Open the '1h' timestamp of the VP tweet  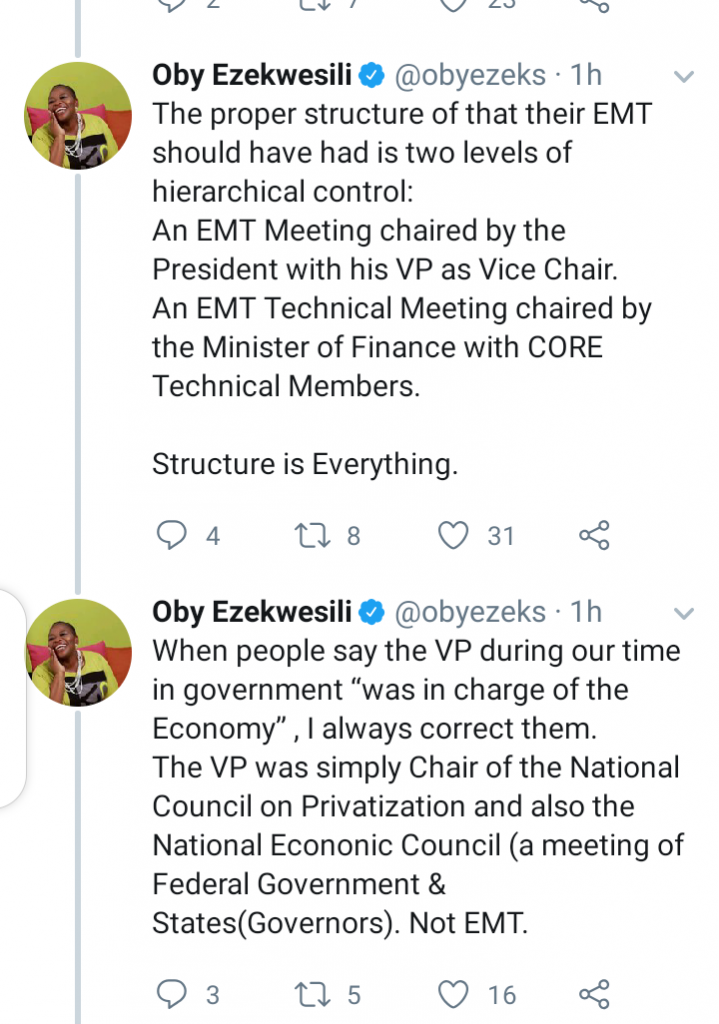pyautogui.click(x=586, y=612)
